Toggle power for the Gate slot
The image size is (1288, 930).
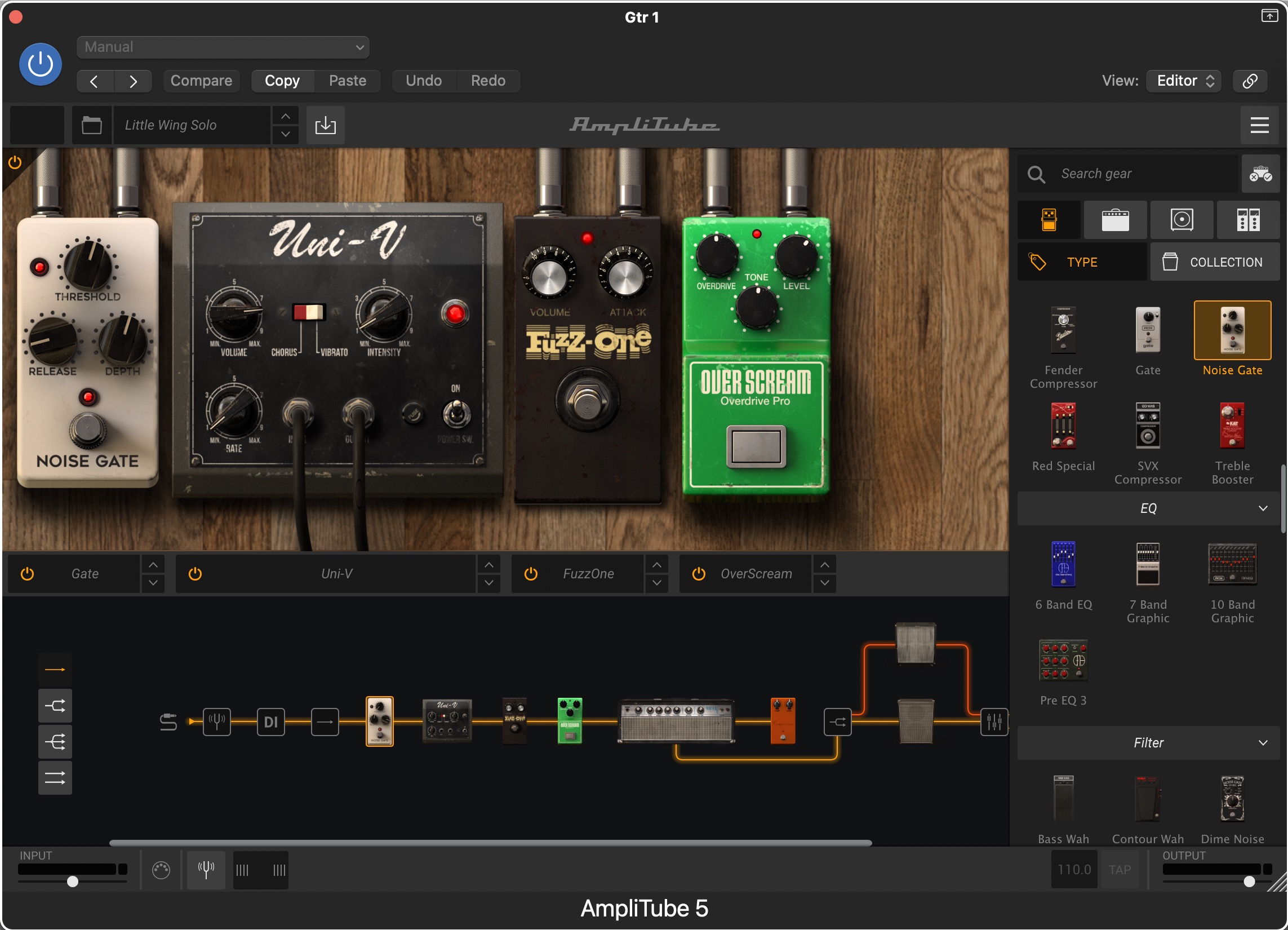click(x=27, y=574)
